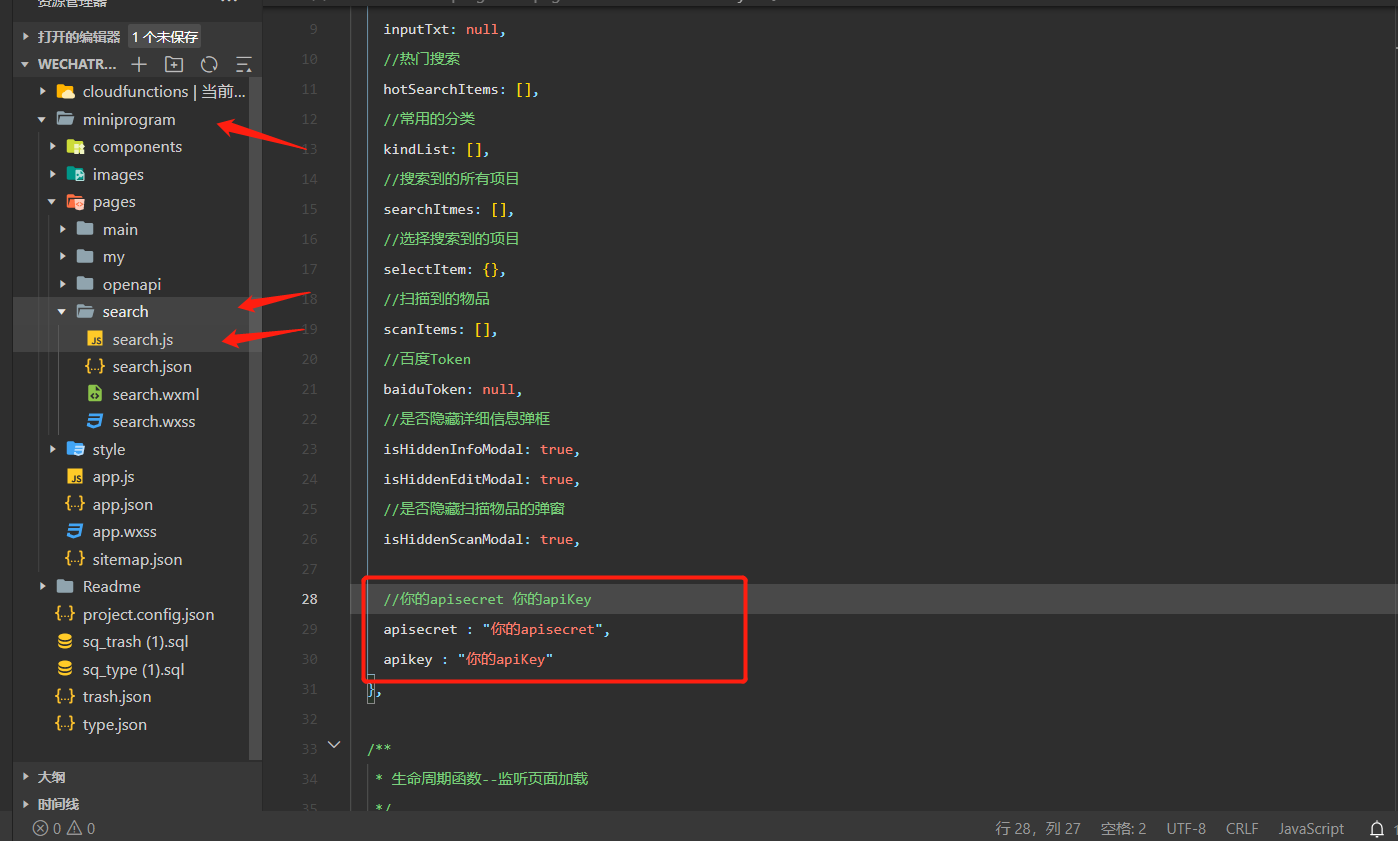Expand the 打开的编辑器 section

78,37
